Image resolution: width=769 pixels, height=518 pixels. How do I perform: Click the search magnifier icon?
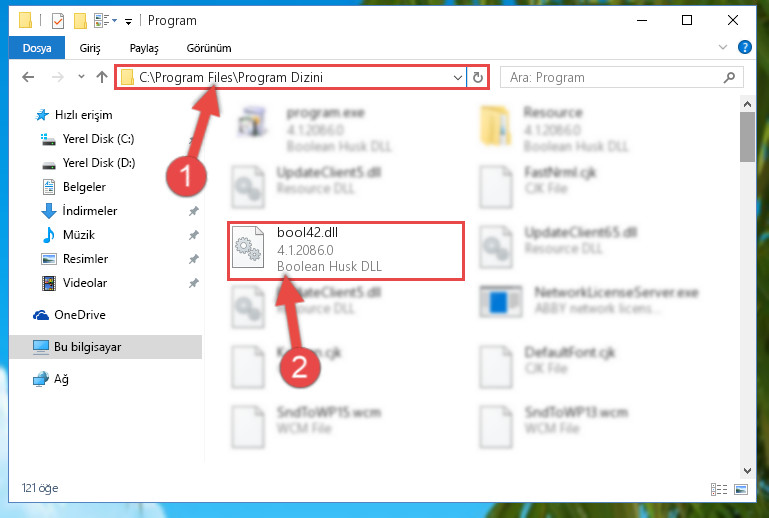729,78
